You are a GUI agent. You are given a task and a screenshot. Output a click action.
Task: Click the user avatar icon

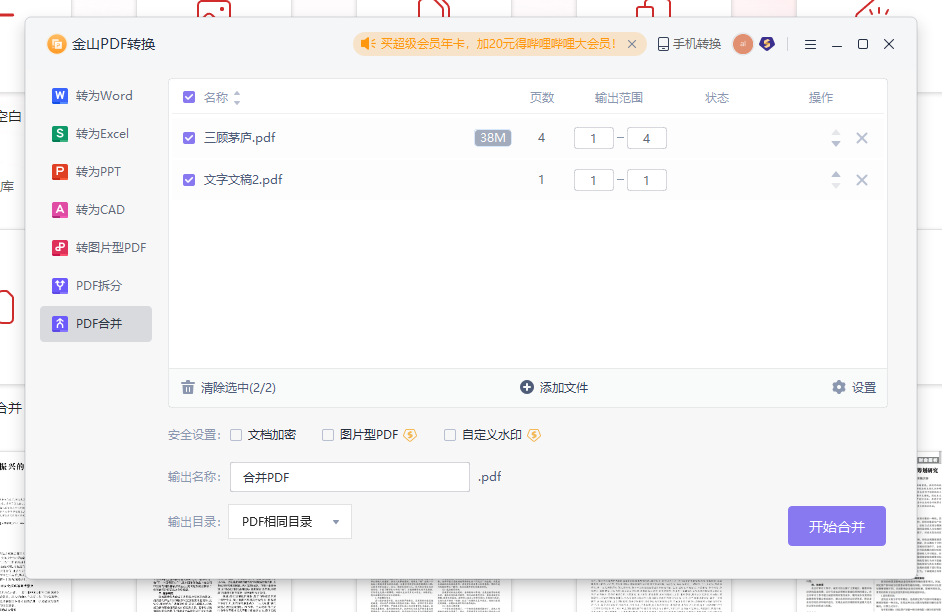743,44
